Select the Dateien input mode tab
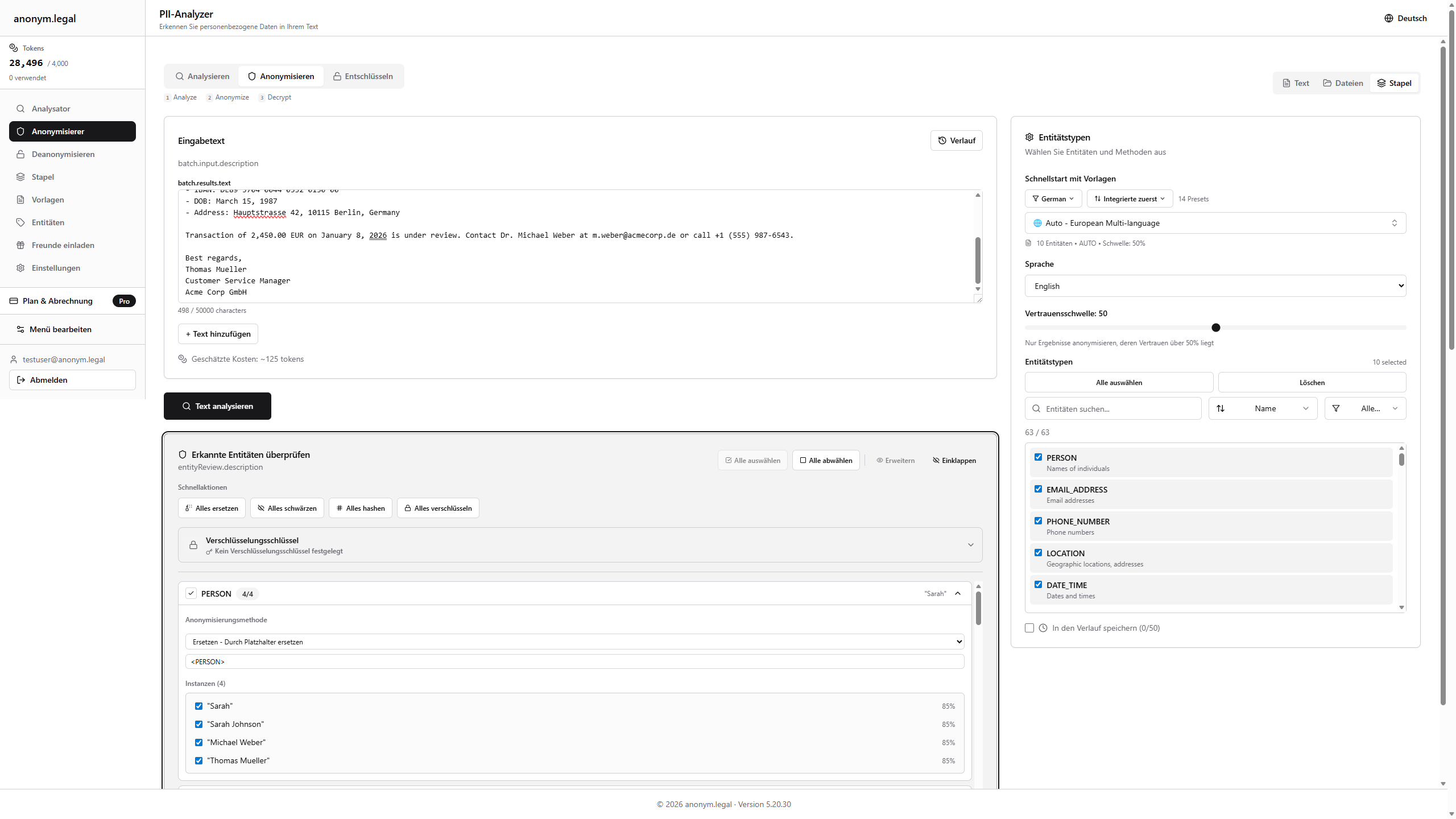Viewport: 1456px width, 819px height. click(1342, 83)
